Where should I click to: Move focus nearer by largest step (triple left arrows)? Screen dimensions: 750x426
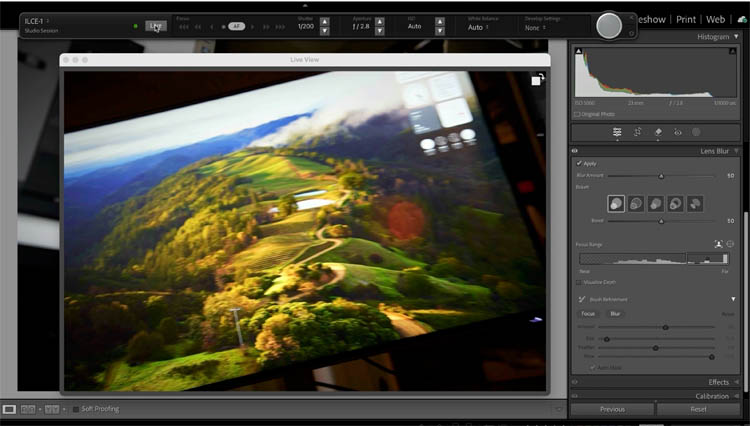click(184, 27)
